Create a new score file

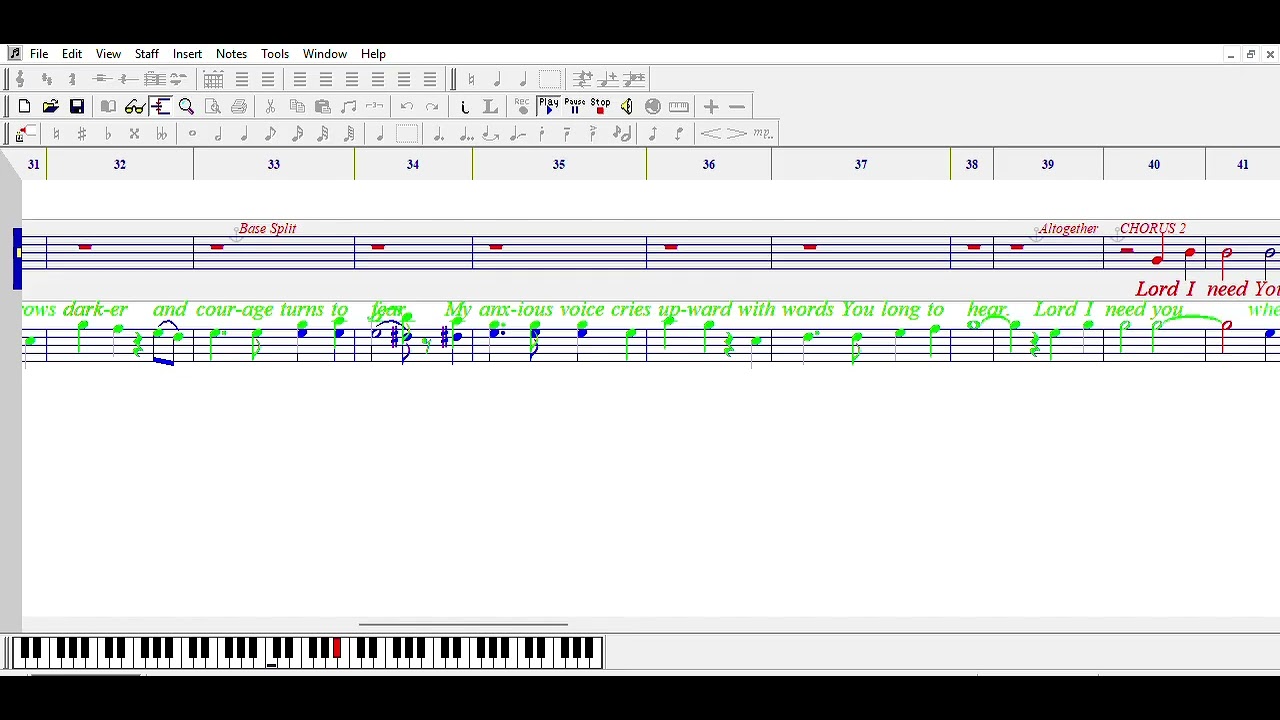[24, 106]
